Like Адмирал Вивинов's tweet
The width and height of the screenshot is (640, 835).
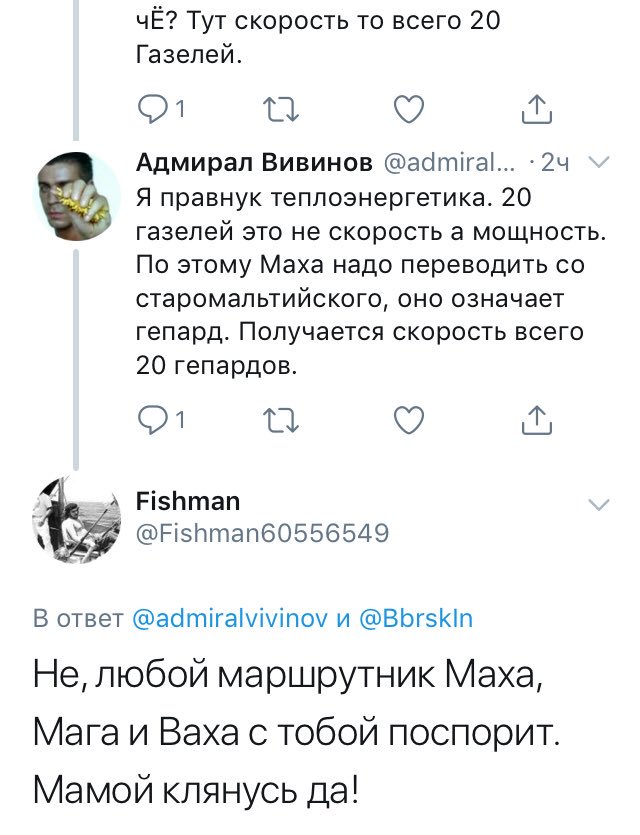[x=405, y=421]
